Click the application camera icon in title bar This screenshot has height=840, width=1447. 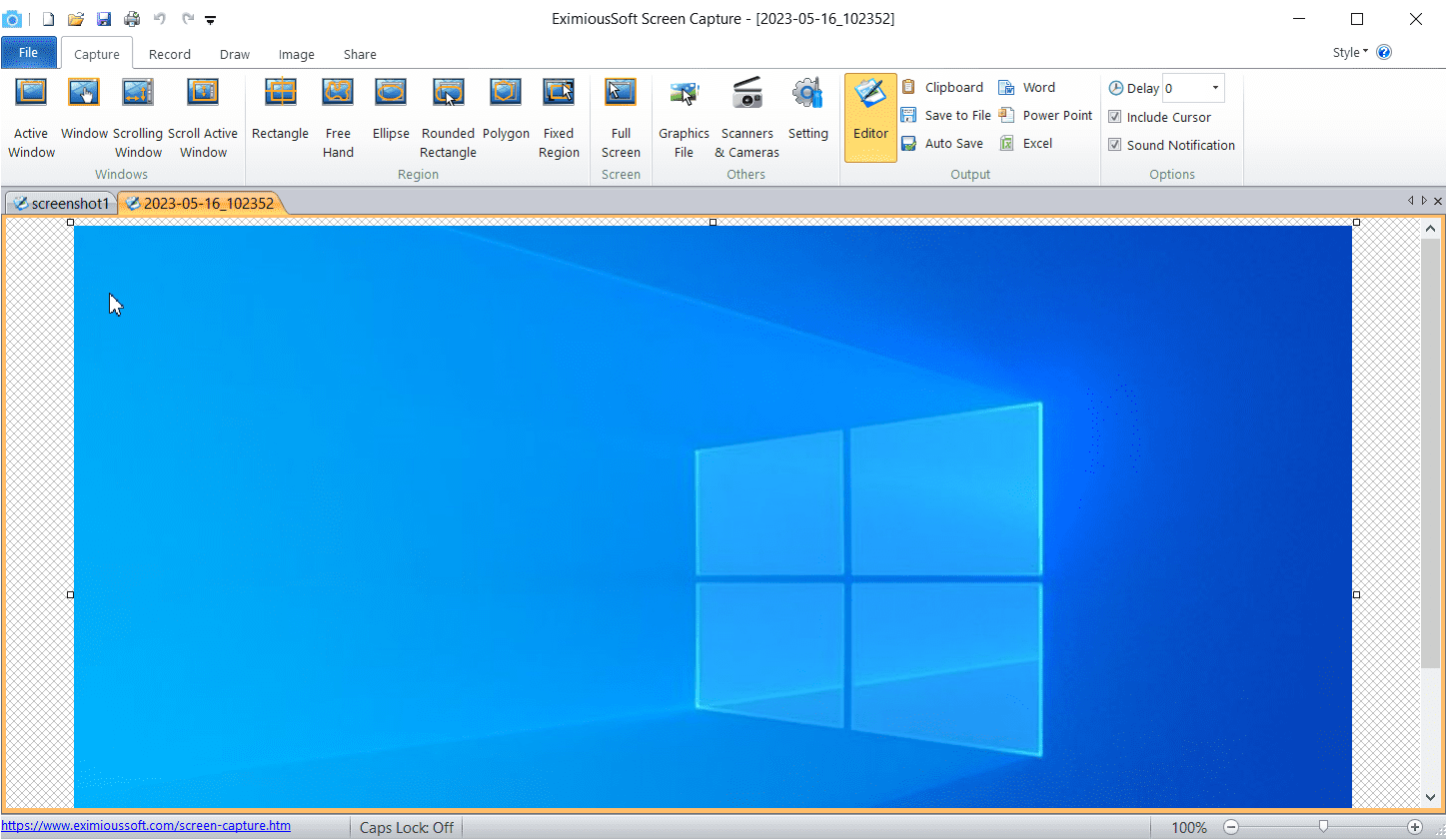point(13,19)
